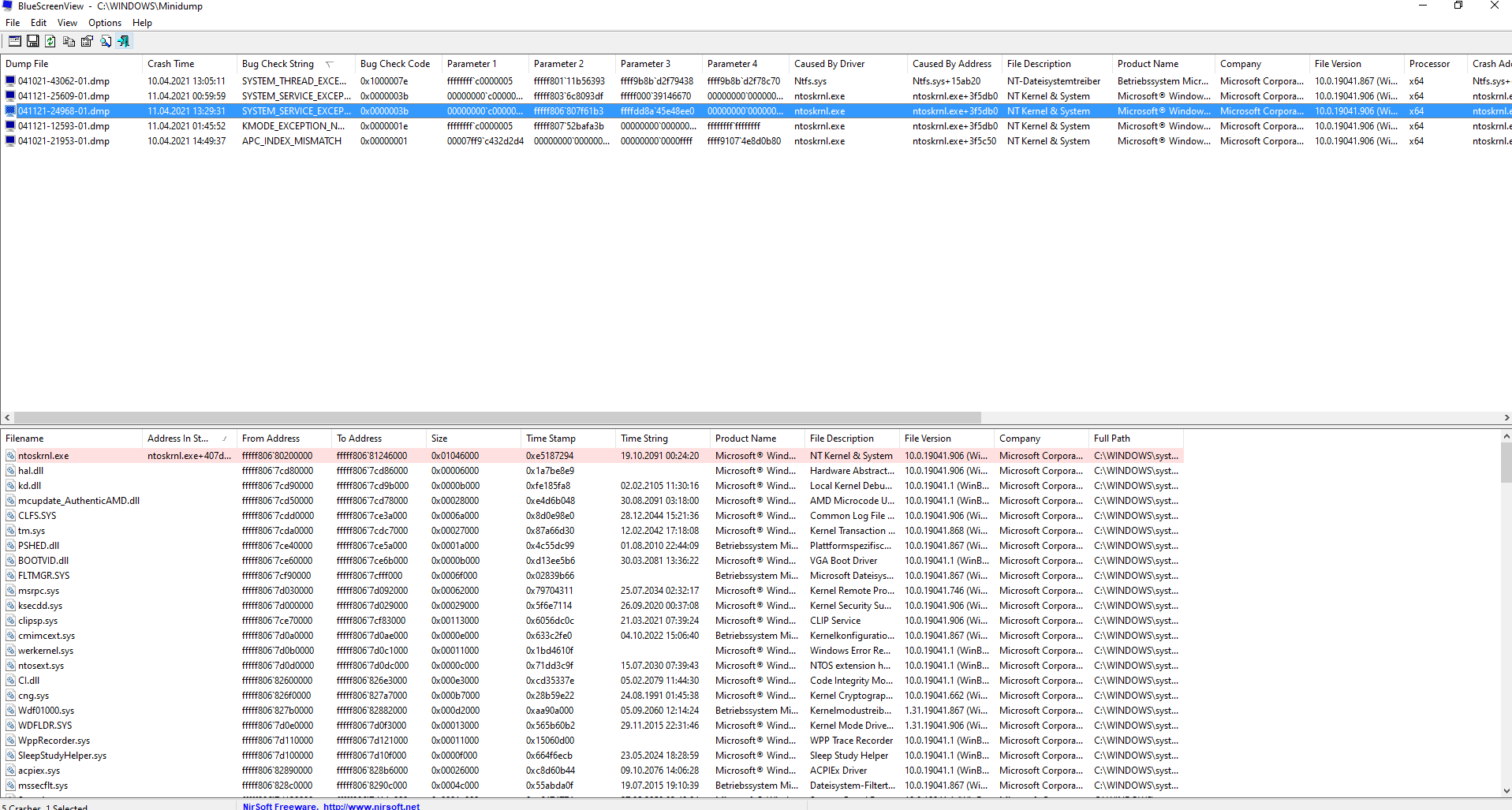Click bug check code 0x1000007e

pyautogui.click(x=383, y=81)
